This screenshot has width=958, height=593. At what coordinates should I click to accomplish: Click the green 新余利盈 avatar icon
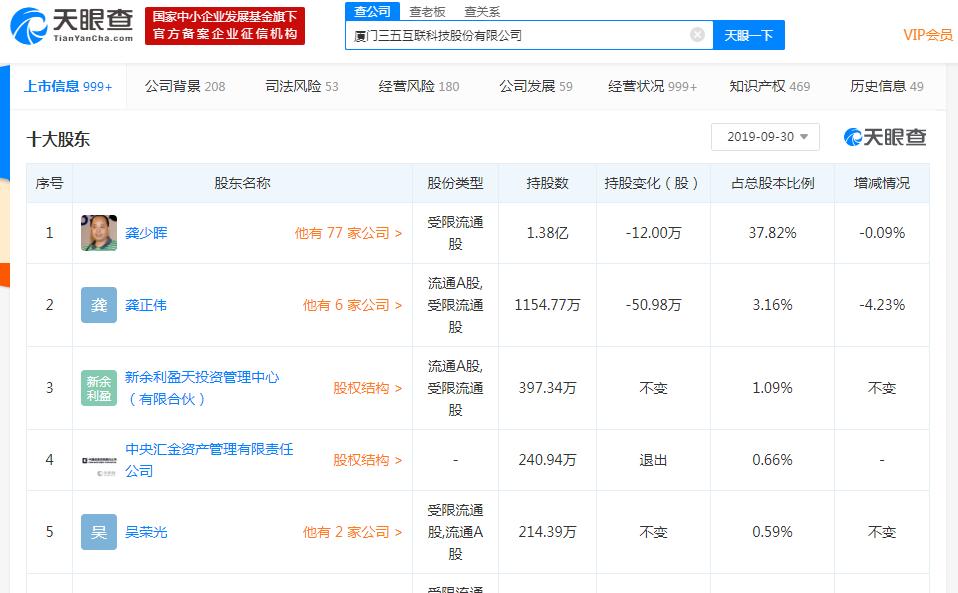[99, 388]
